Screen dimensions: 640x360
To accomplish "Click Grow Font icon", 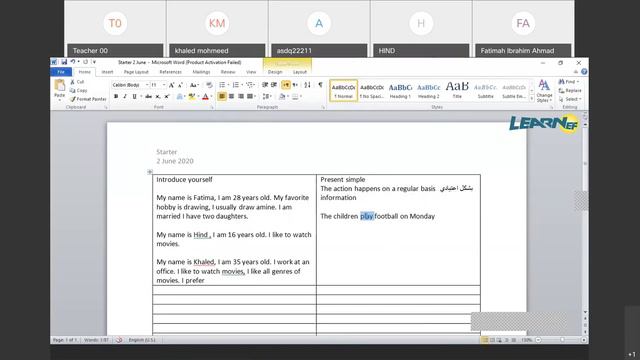I will click(171, 85).
